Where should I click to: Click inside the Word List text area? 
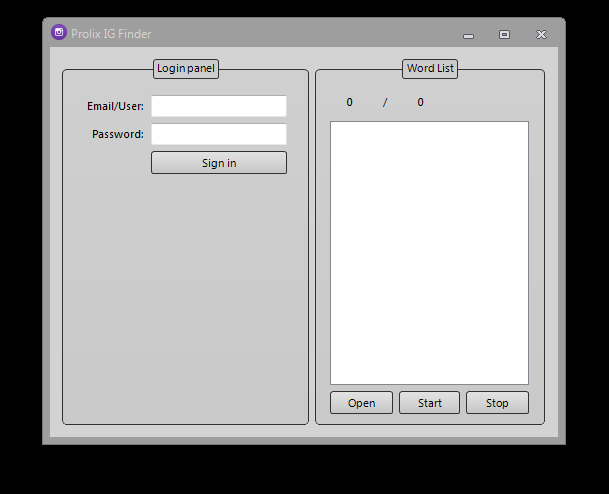point(430,253)
